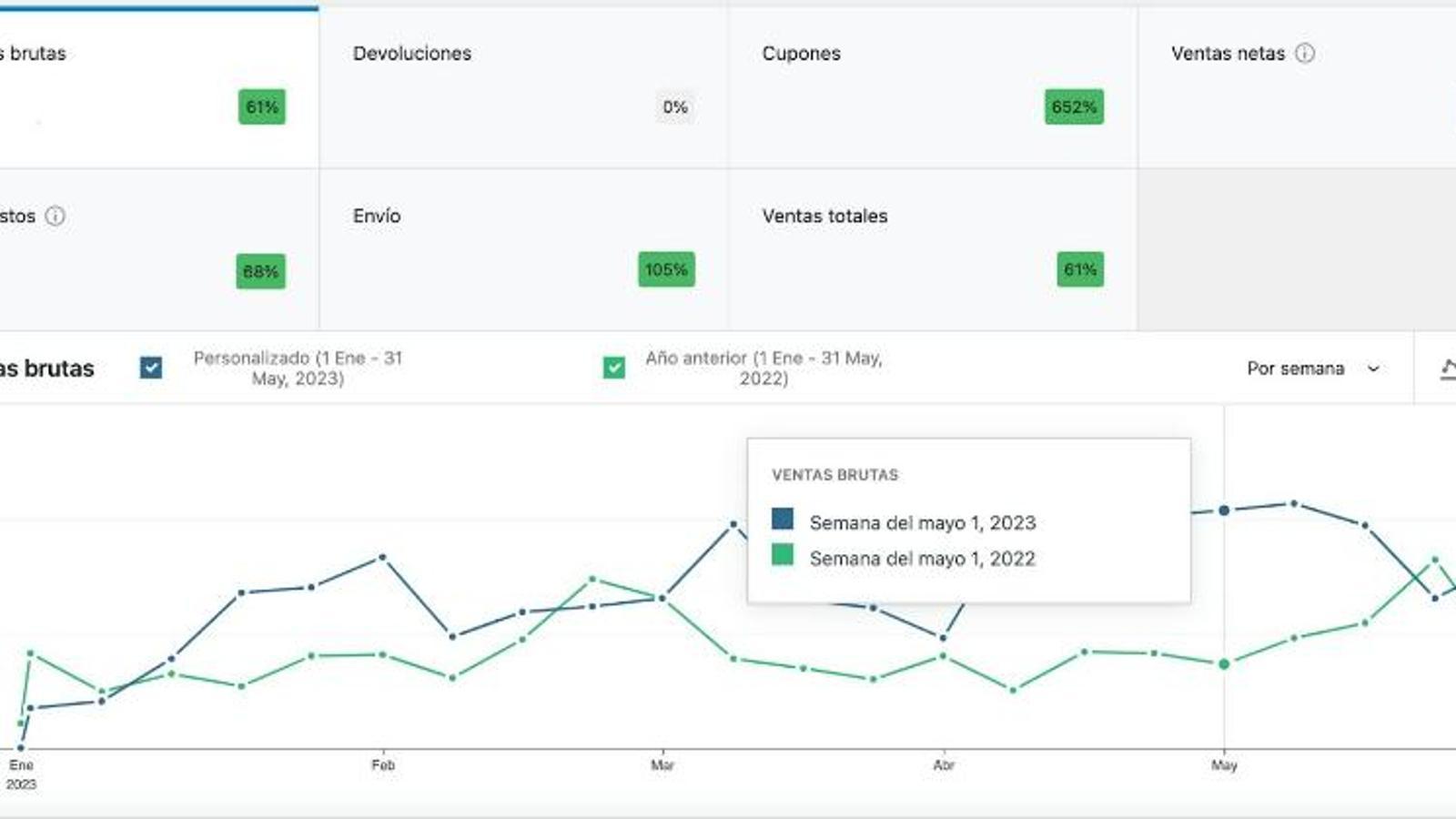Click the 0% badge in Devoluciones
This screenshot has width=1456, height=819.
(674, 107)
